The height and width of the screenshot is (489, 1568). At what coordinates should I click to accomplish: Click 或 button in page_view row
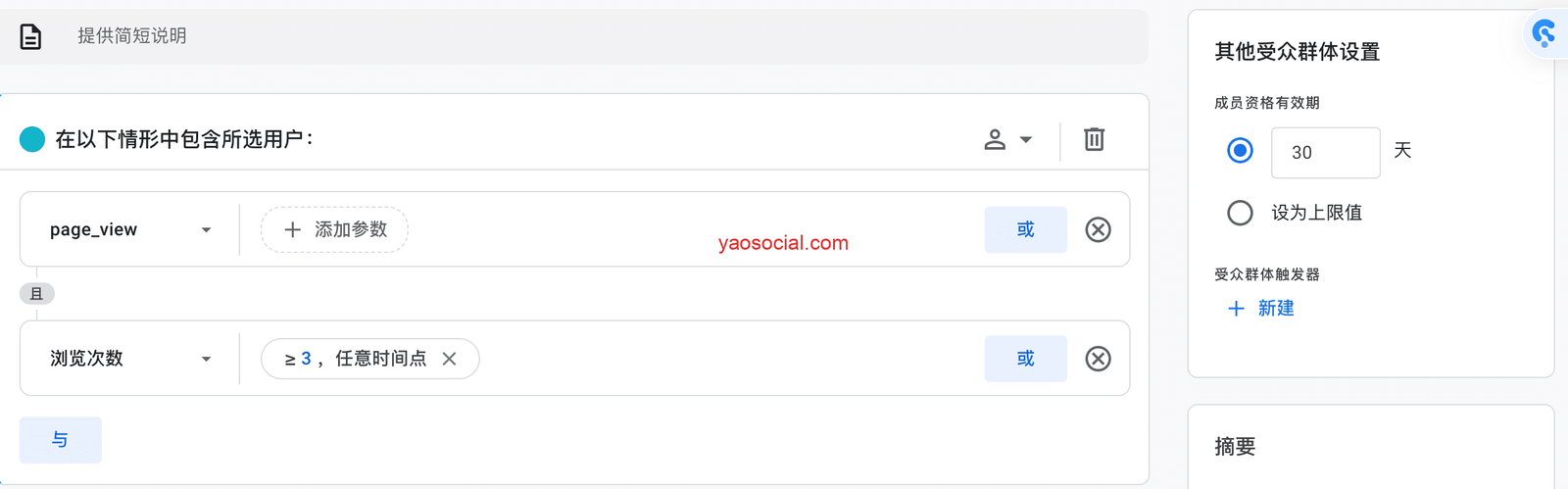click(1025, 229)
